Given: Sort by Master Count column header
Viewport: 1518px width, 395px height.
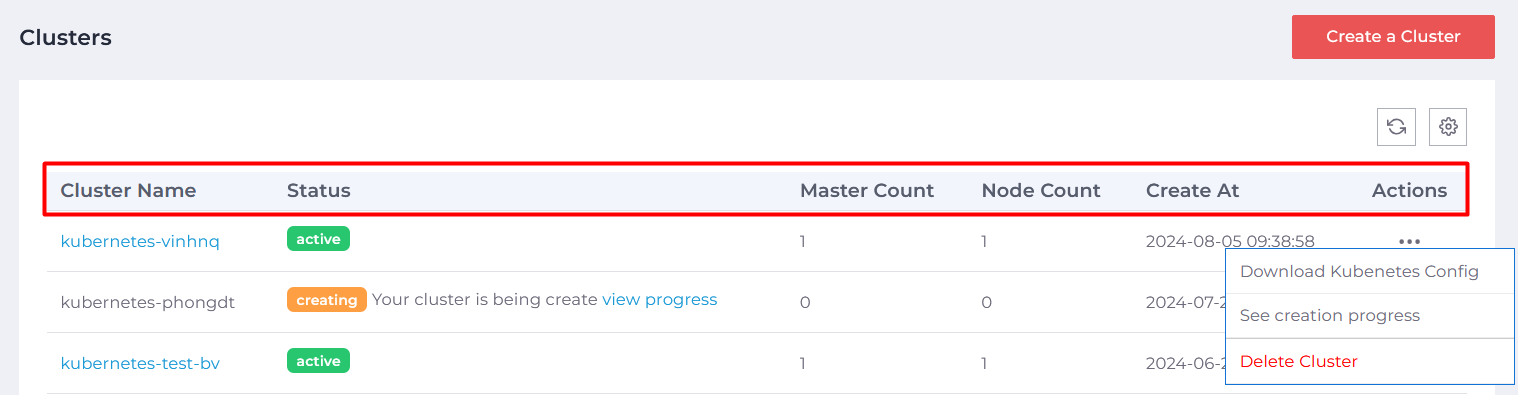Looking at the screenshot, I should [867, 190].
